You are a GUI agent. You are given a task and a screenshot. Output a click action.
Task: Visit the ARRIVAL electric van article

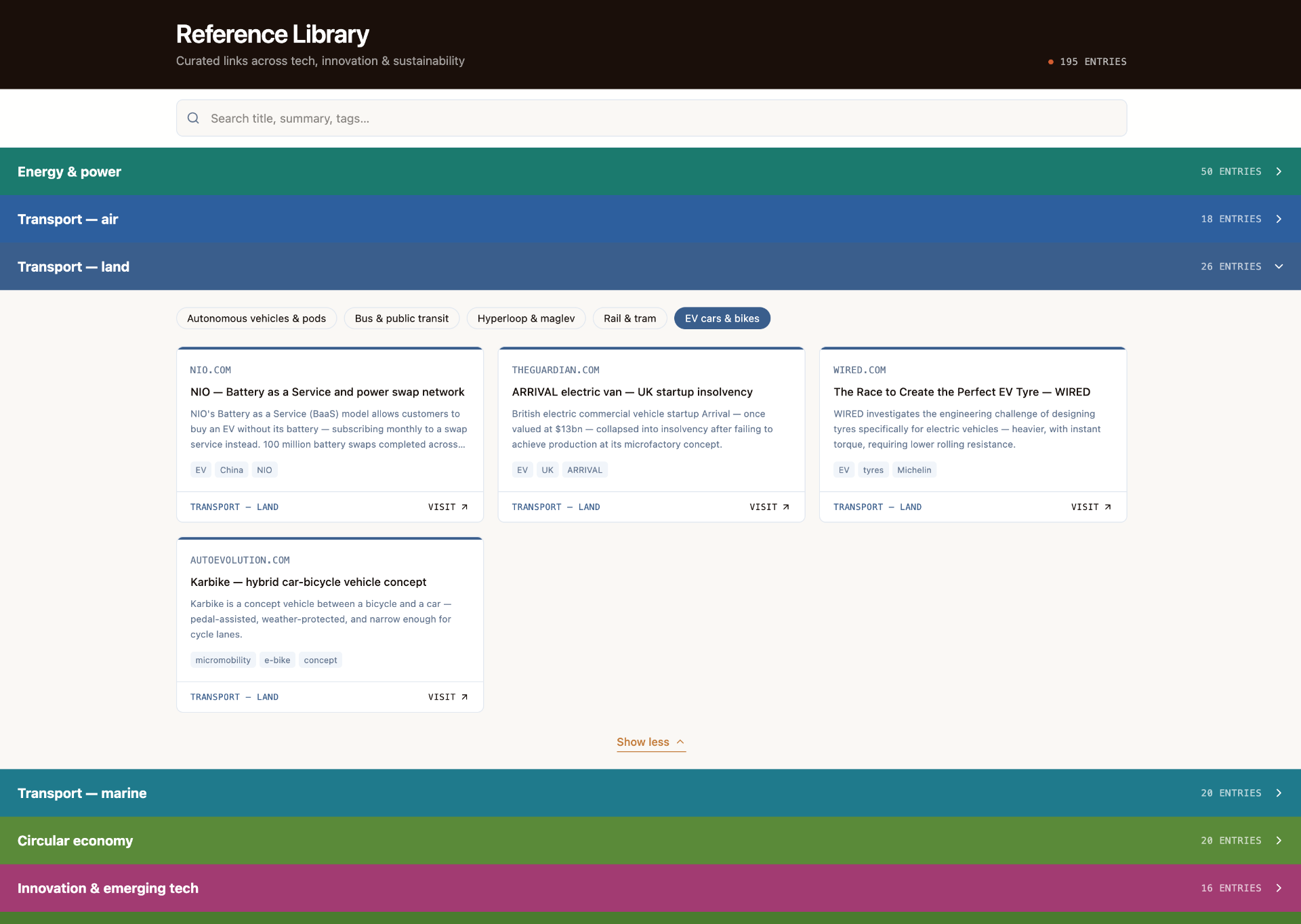[x=769, y=507]
